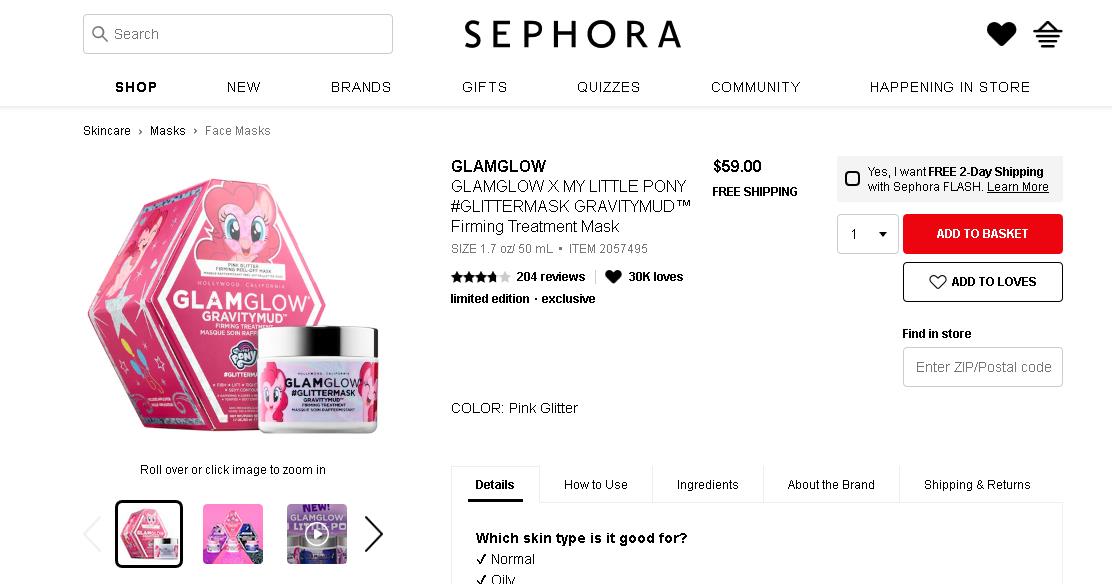This screenshot has width=1112, height=584.
Task: Go to the Masks breadcrumb link
Action: point(167,131)
